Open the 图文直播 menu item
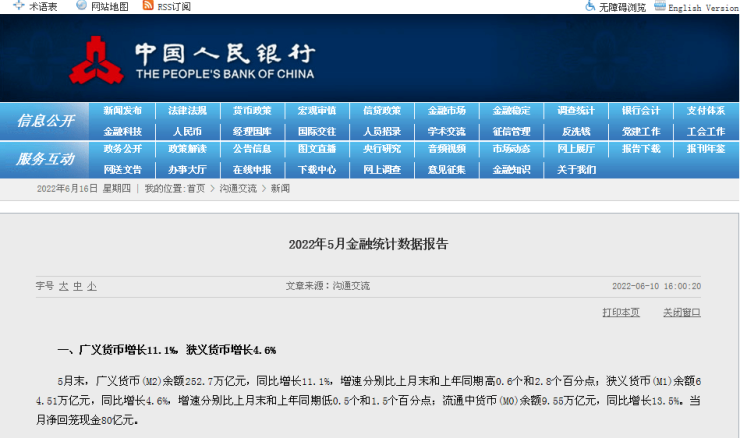 coord(317,149)
